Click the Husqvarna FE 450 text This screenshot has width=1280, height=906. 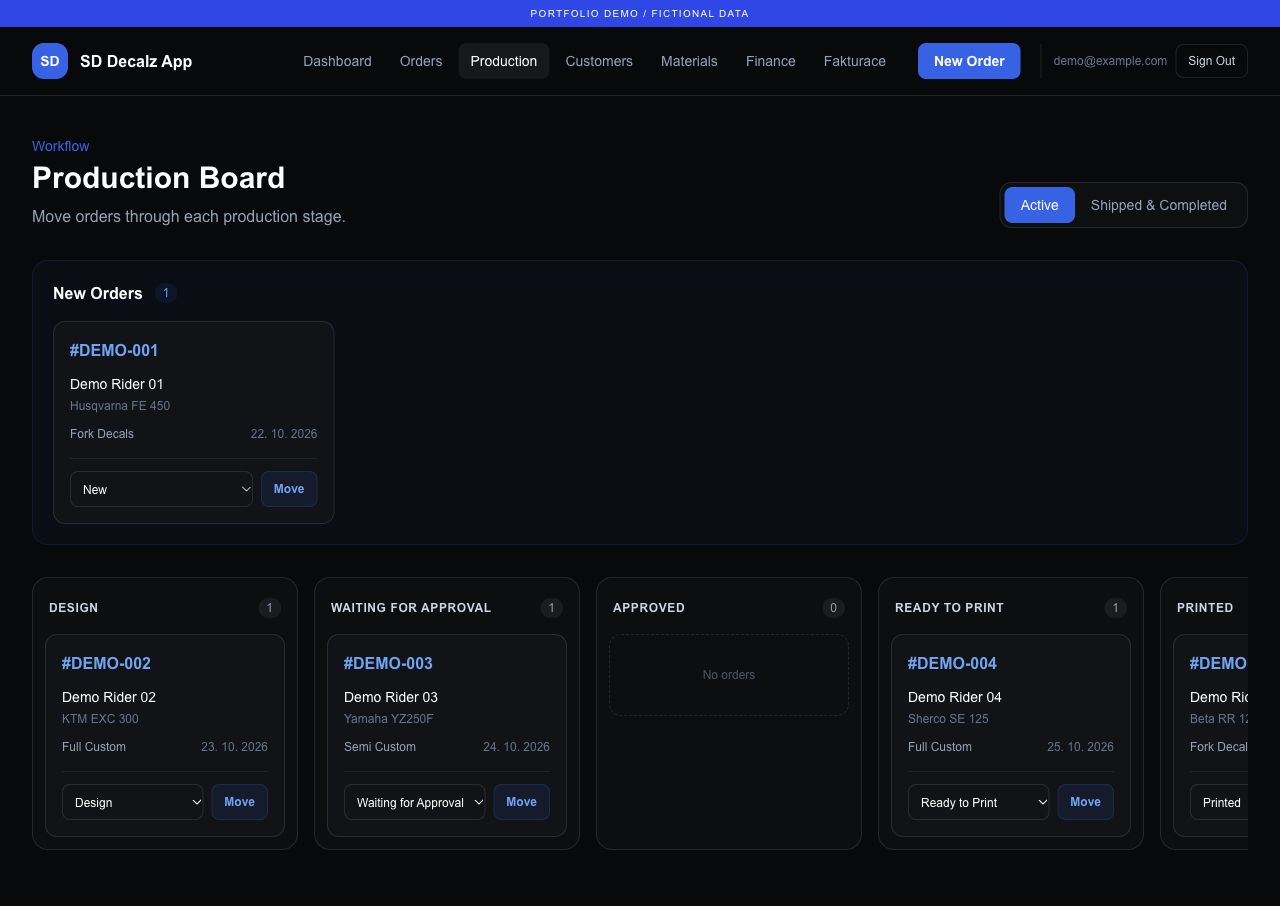pos(120,406)
